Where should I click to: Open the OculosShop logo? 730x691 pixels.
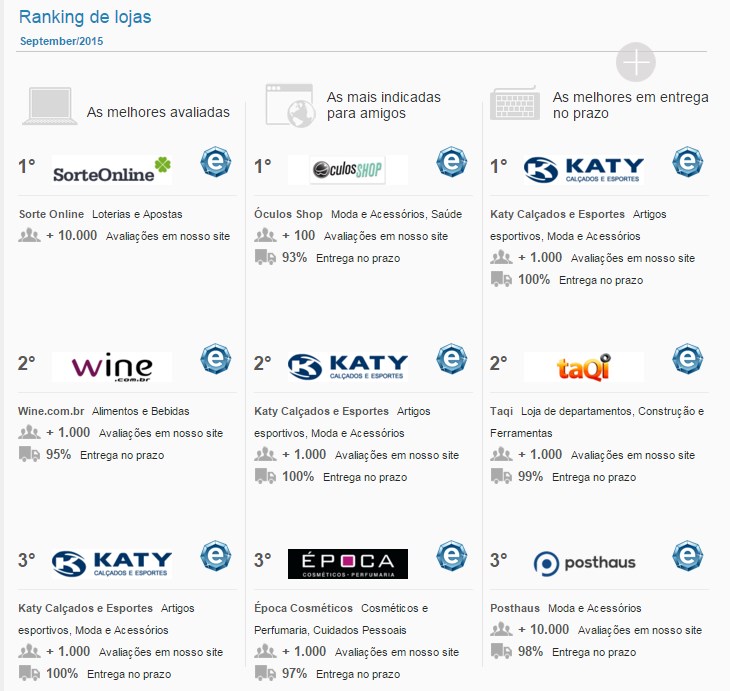point(348,170)
